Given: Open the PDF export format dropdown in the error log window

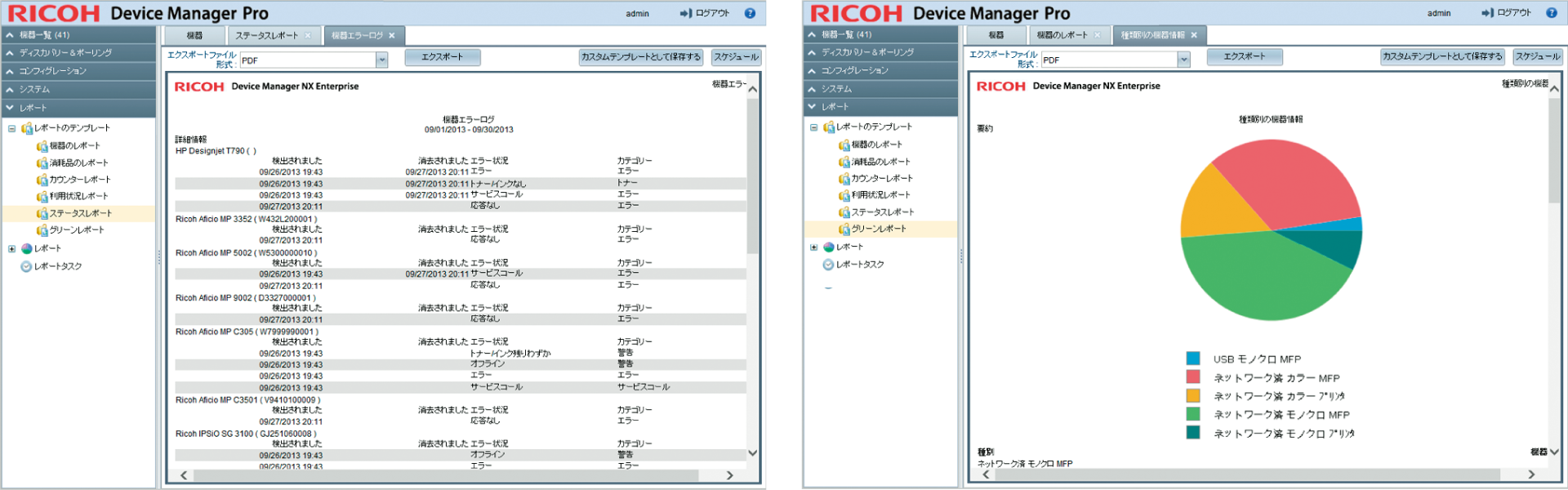Looking at the screenshot, I should [x=381, y=60].
